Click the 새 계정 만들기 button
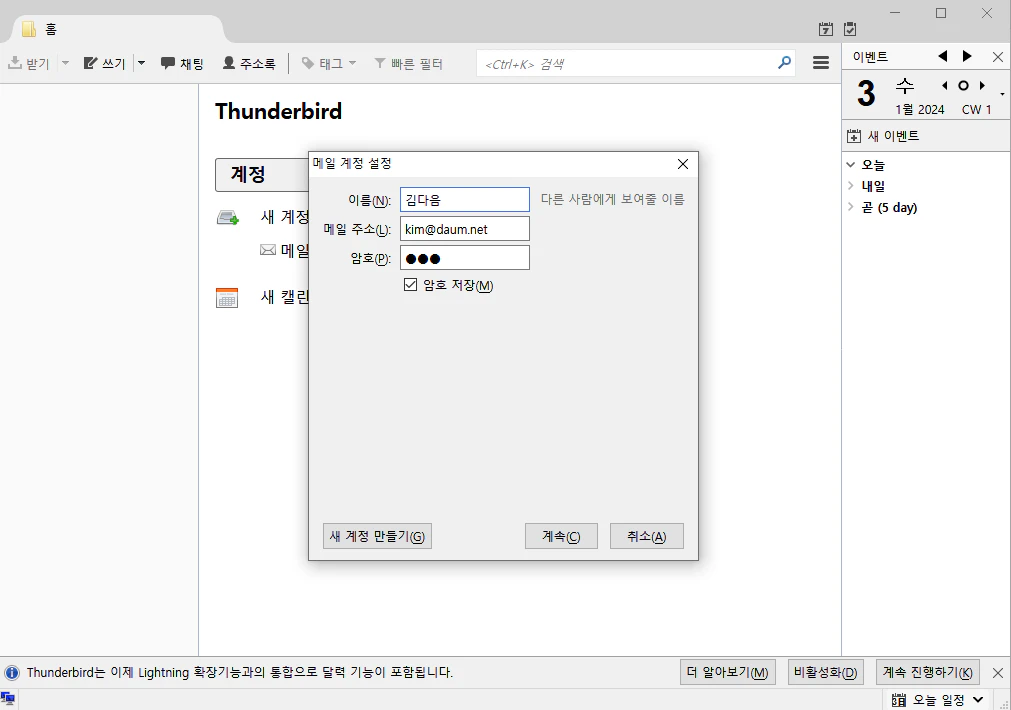This screenshot has width=1011, height=710. pos(377,536)
